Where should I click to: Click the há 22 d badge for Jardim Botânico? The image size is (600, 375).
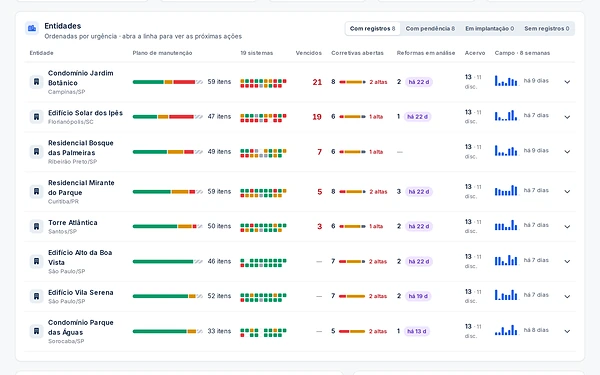pos(419,82)
